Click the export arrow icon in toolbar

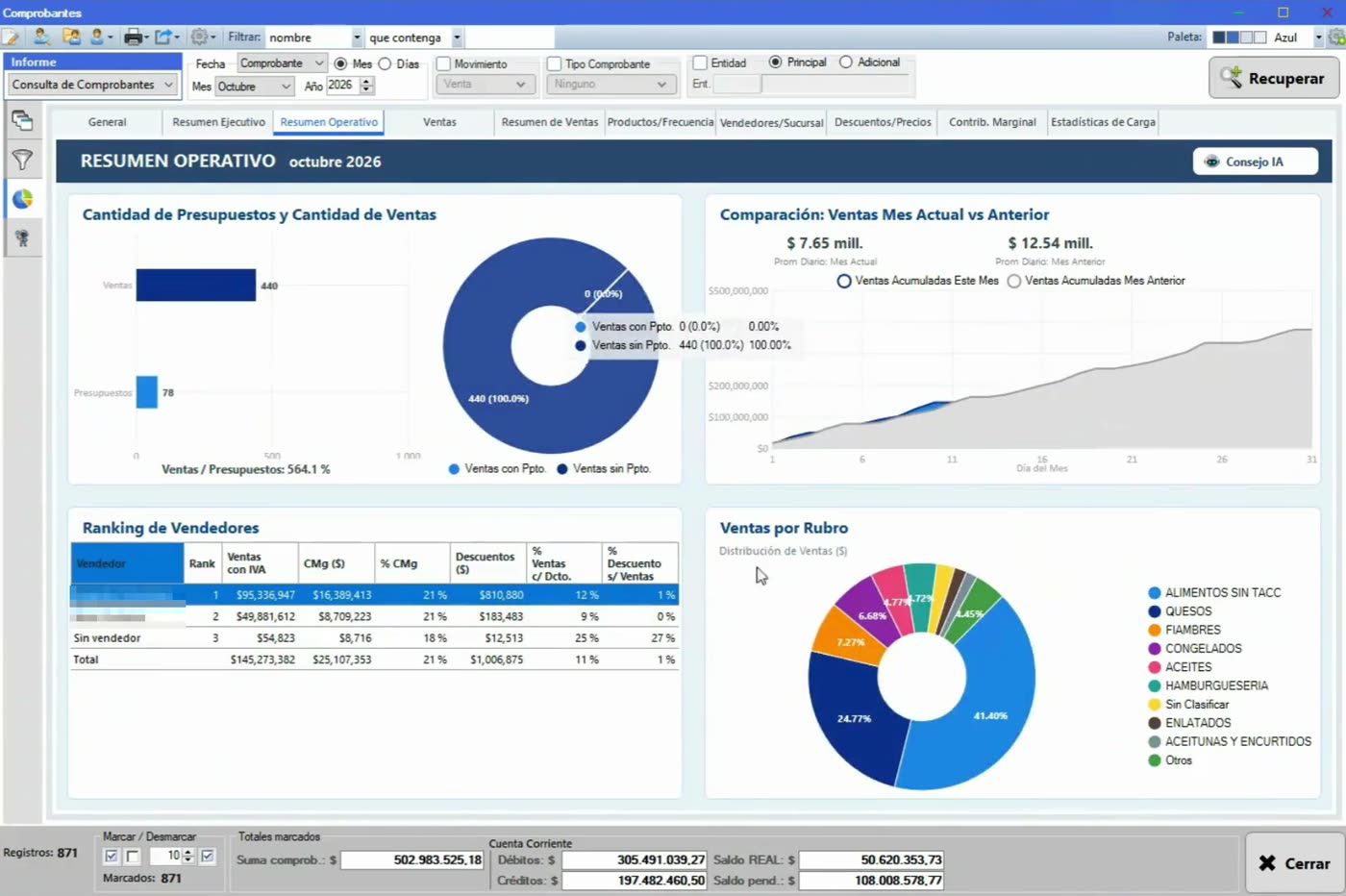click(163, 37)
